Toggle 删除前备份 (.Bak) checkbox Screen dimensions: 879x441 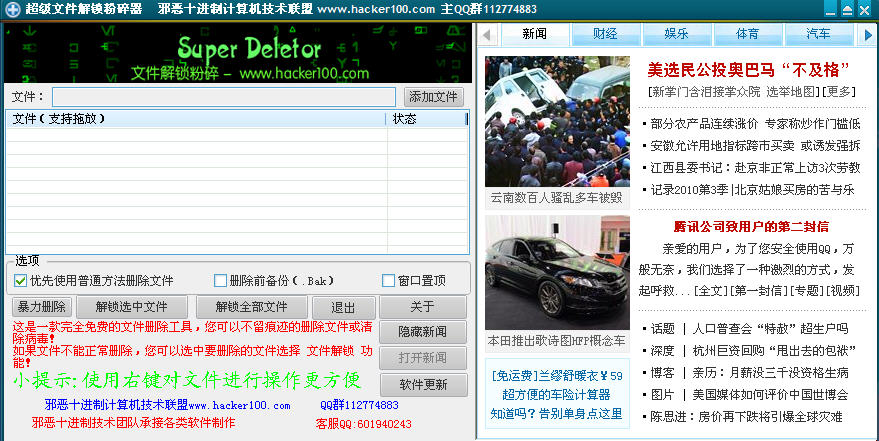click(221, 281)
